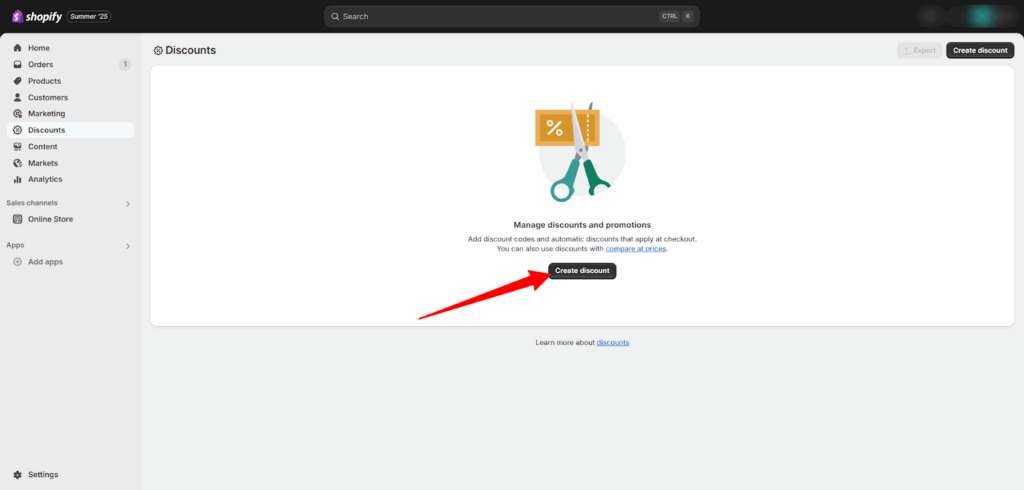This screenshot has width=1024, height=490.
Task: Open Analytics bar chart icon
Action: [x=18, y=180]
